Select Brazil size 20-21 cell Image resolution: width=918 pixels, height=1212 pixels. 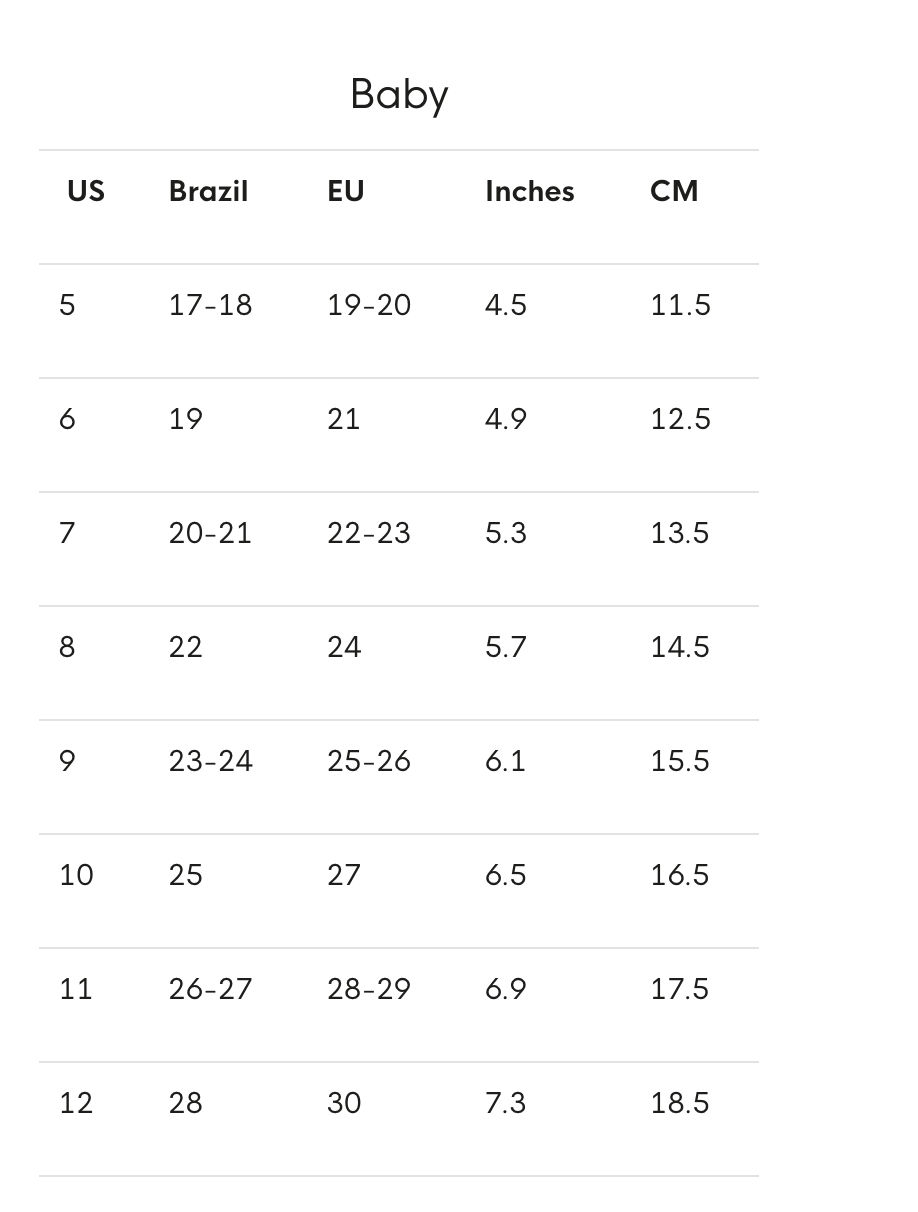(x=210, y=533)
